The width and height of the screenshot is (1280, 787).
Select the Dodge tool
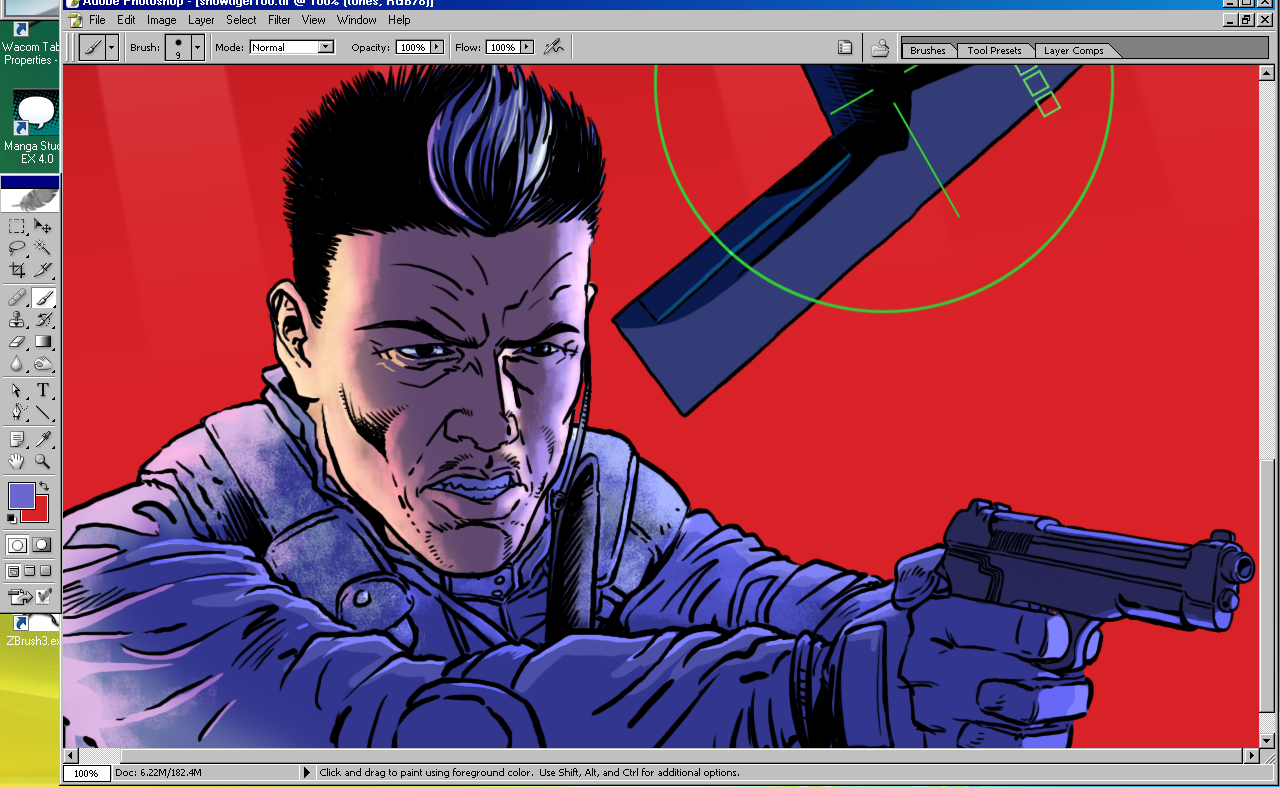43,364
